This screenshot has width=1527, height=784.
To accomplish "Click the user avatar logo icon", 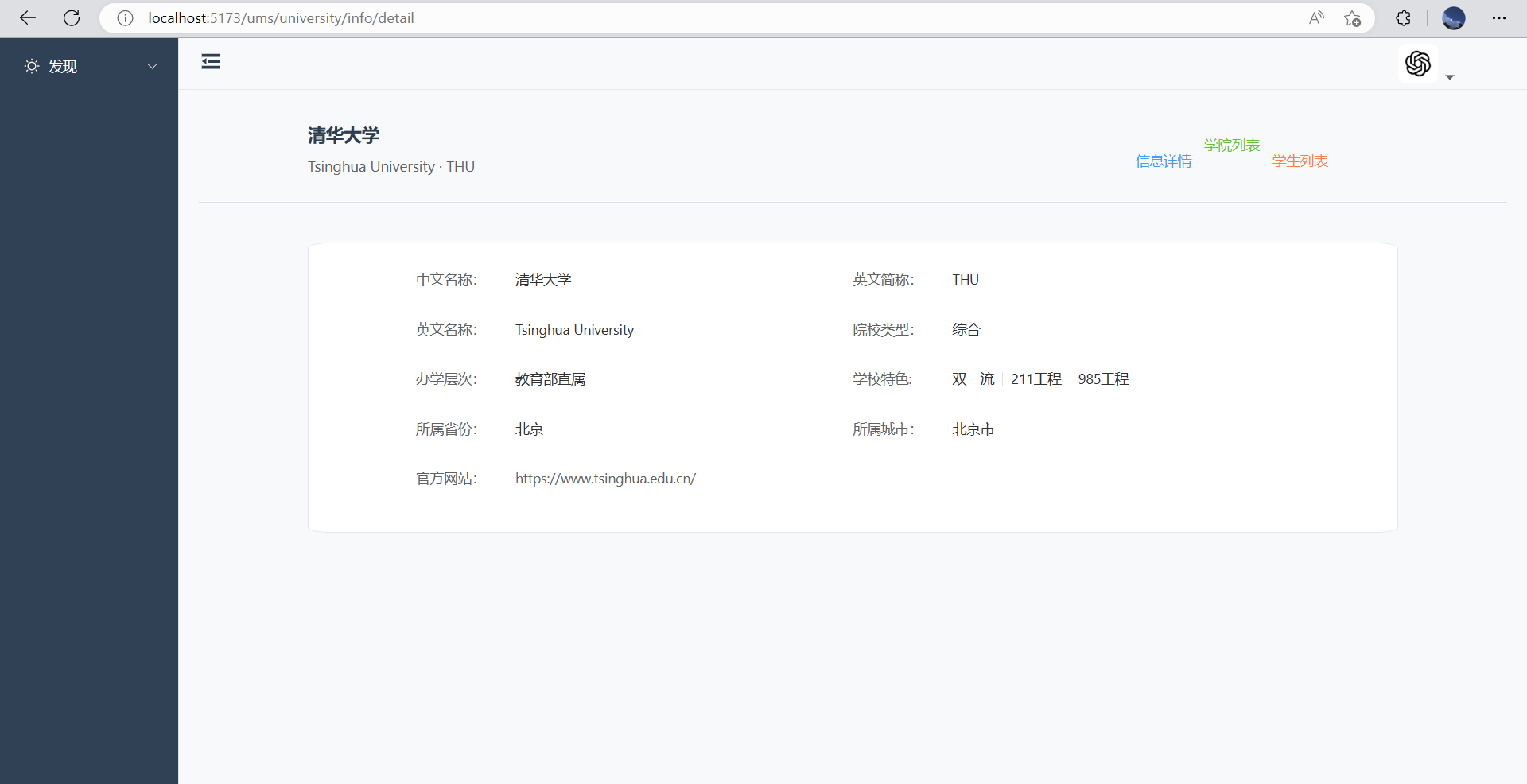I will click(1418, 64).
